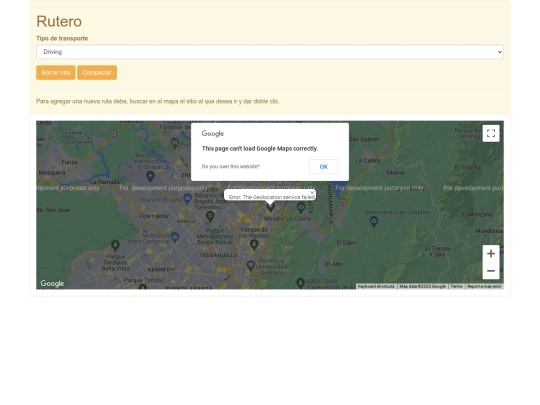Open Report a map error link
This screenshot has height=405, width=540.
[x=484, y=287]
